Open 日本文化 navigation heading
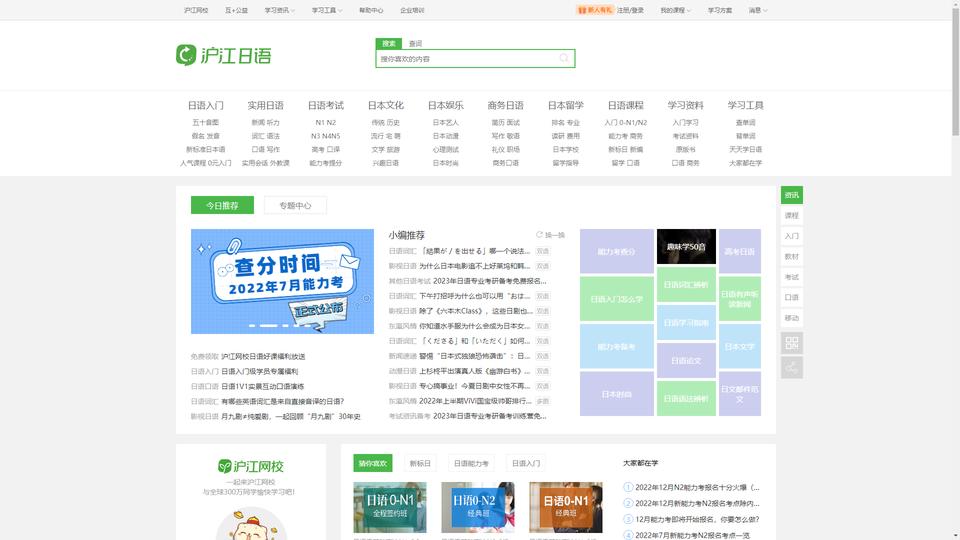Viewport: 960px width, 540px height. [386, 105]
